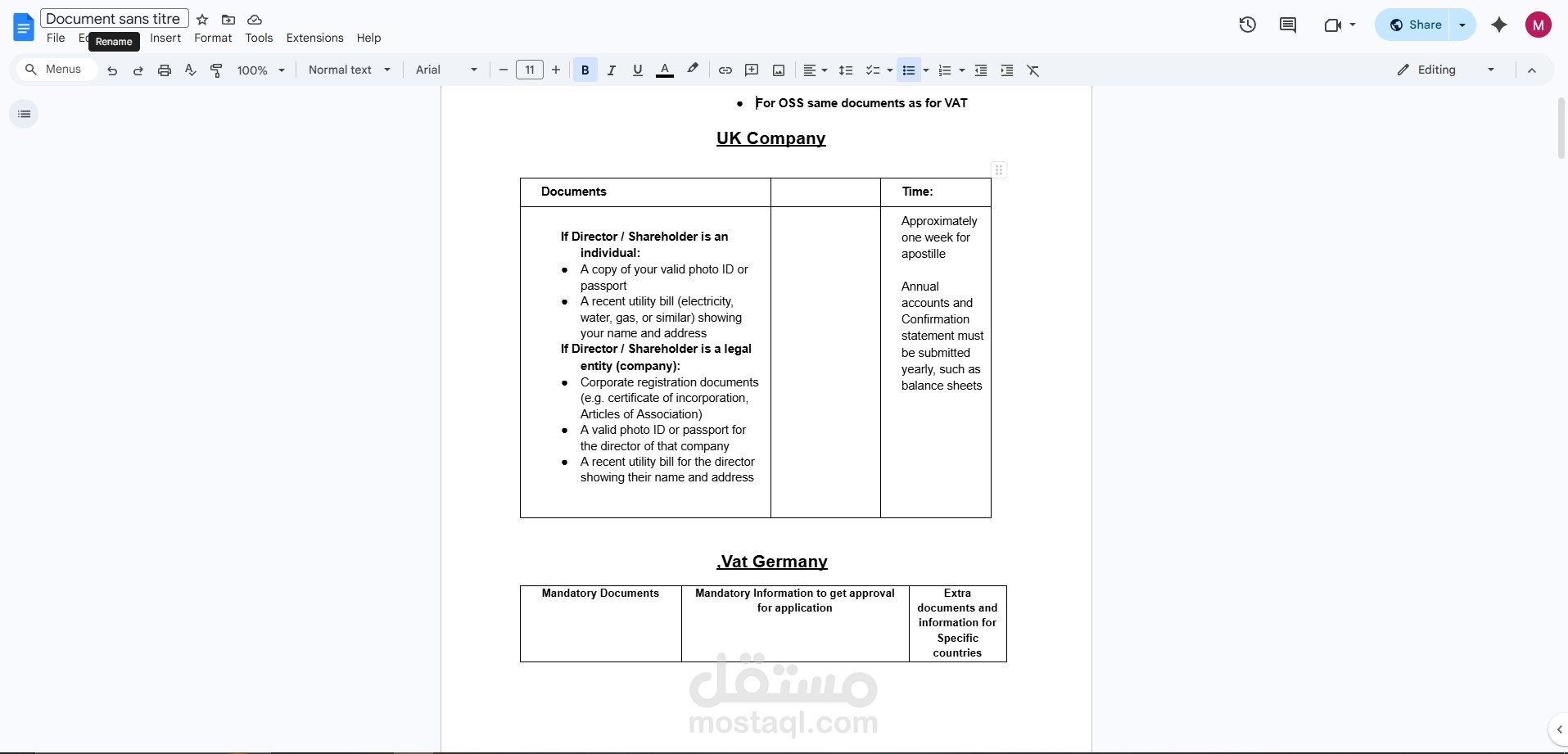The image size is (1568, 754).
Task: Increase the indent
Action: pos(1007,70)
